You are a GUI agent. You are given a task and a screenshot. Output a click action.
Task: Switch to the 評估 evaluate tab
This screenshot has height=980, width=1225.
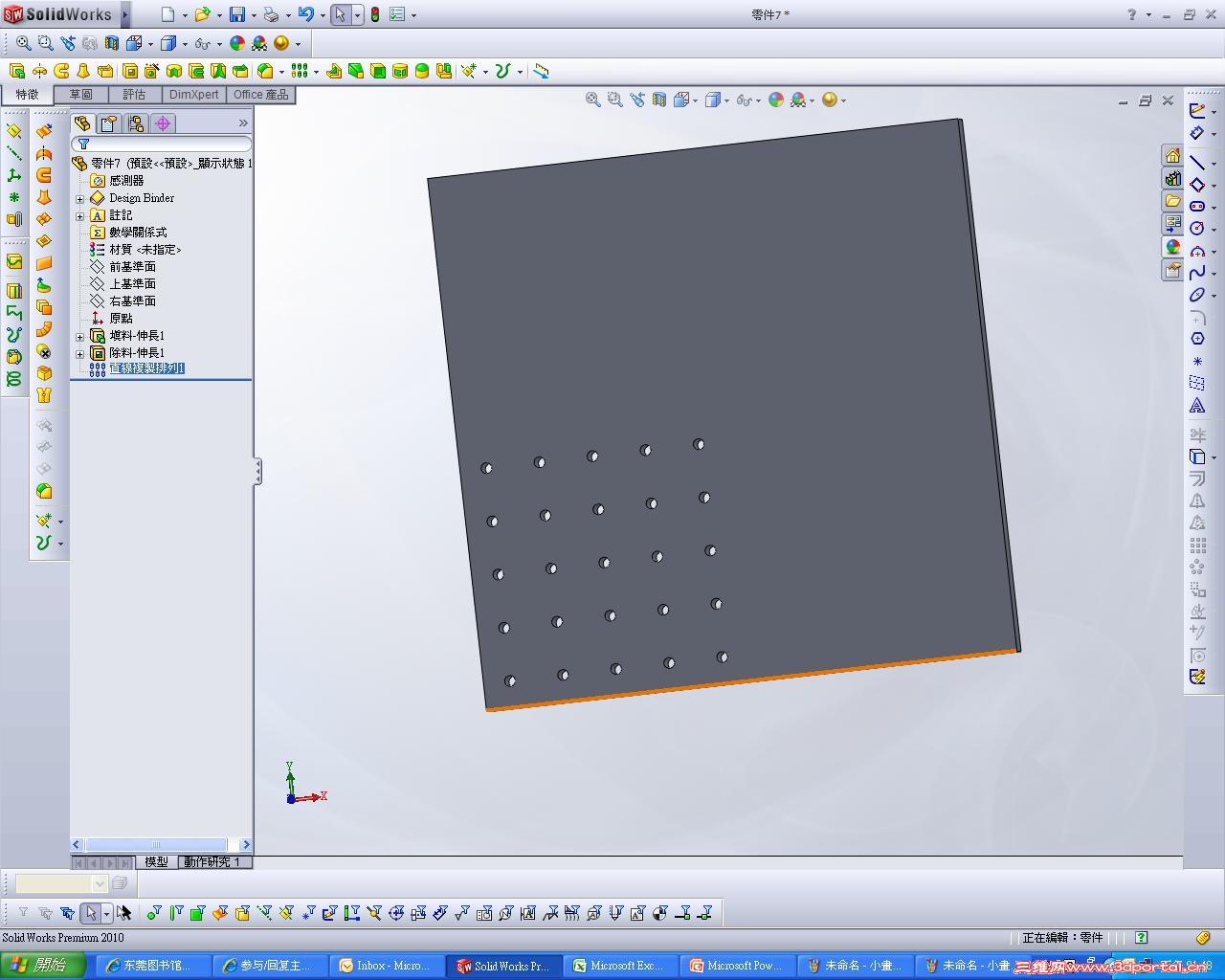134,95
